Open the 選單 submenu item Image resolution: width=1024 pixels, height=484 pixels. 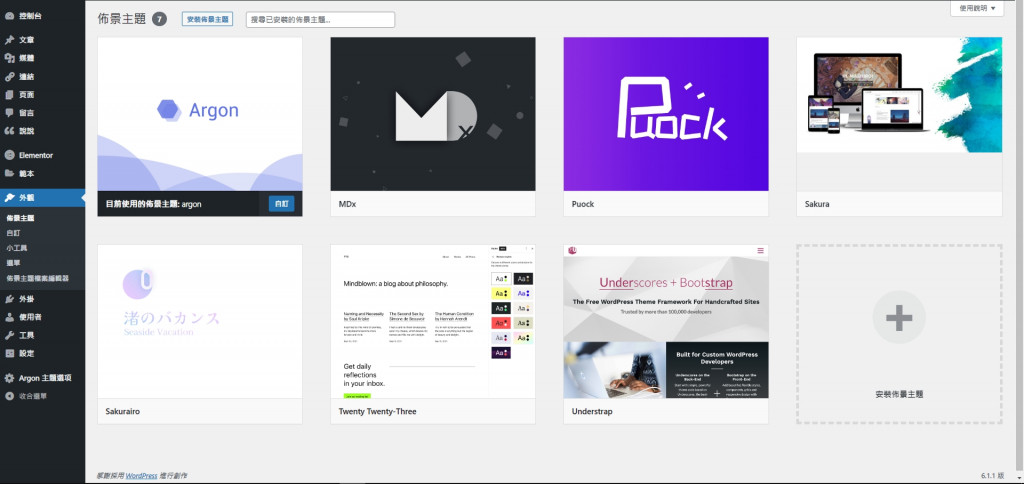coord(13,263)
